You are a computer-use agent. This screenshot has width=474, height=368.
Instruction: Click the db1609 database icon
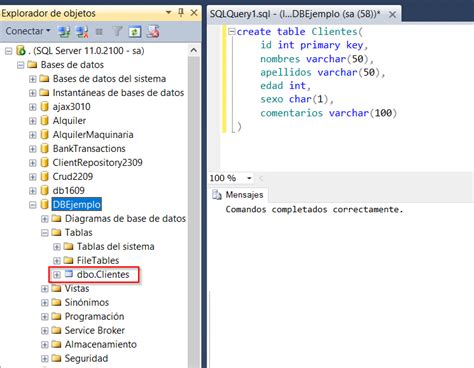tap(44, 191)
